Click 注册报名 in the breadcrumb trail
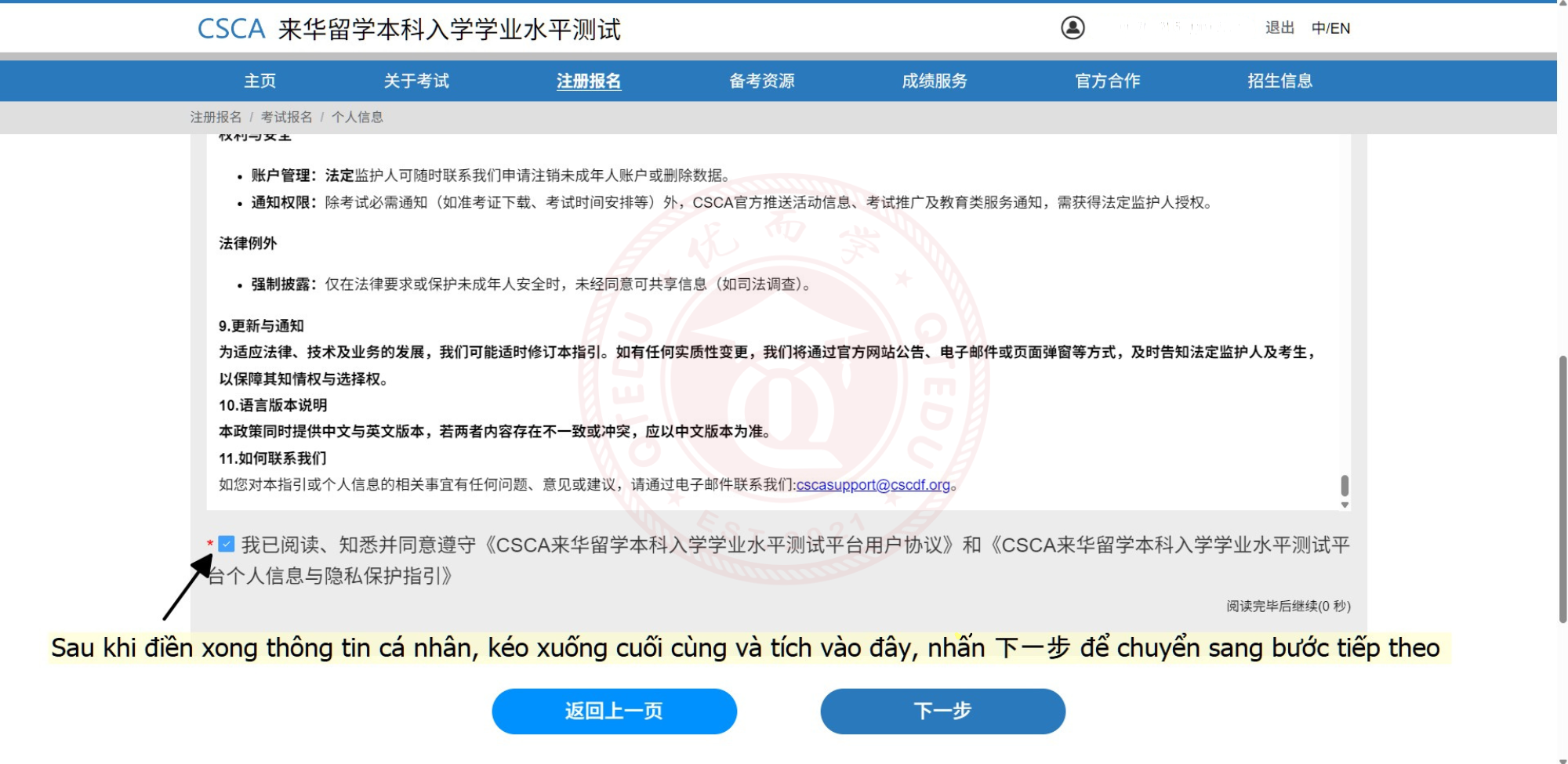The image size is (1568, 764). click(216, 117)
